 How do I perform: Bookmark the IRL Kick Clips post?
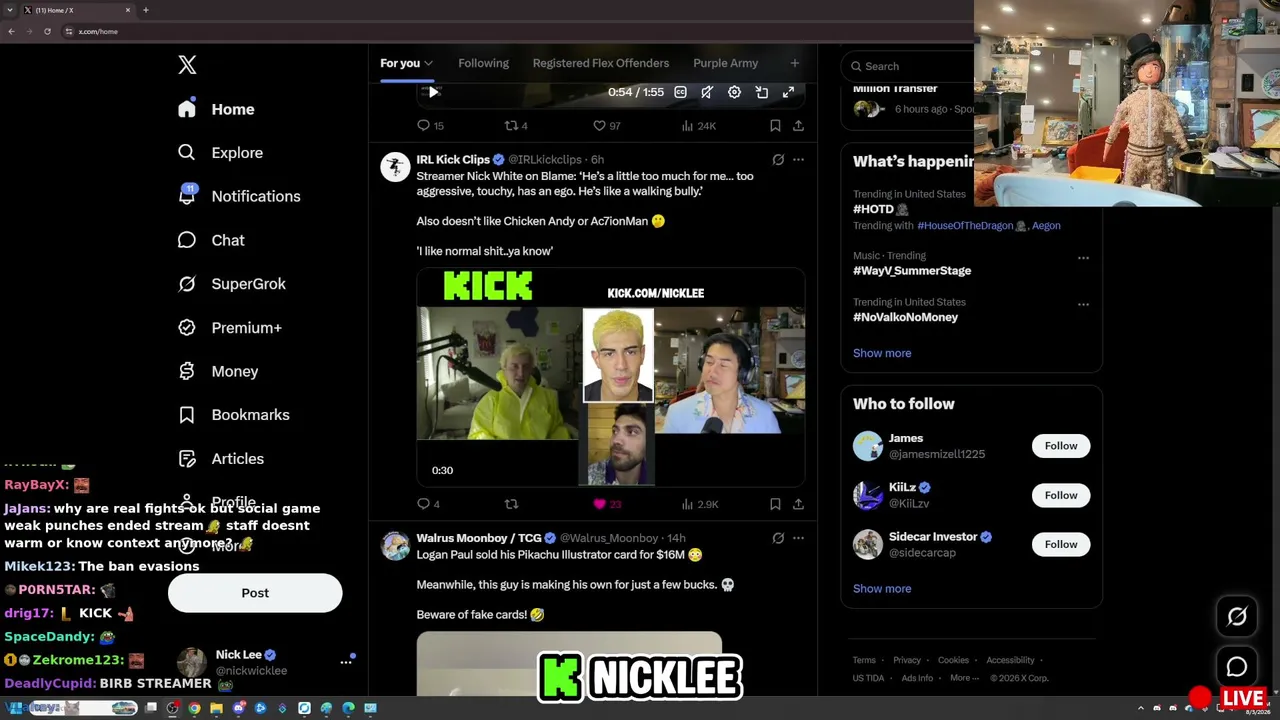pos(775,504)
